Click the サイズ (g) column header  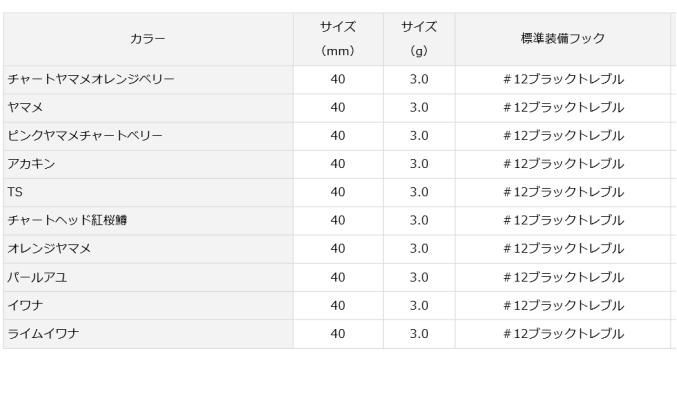pos(418,39)
